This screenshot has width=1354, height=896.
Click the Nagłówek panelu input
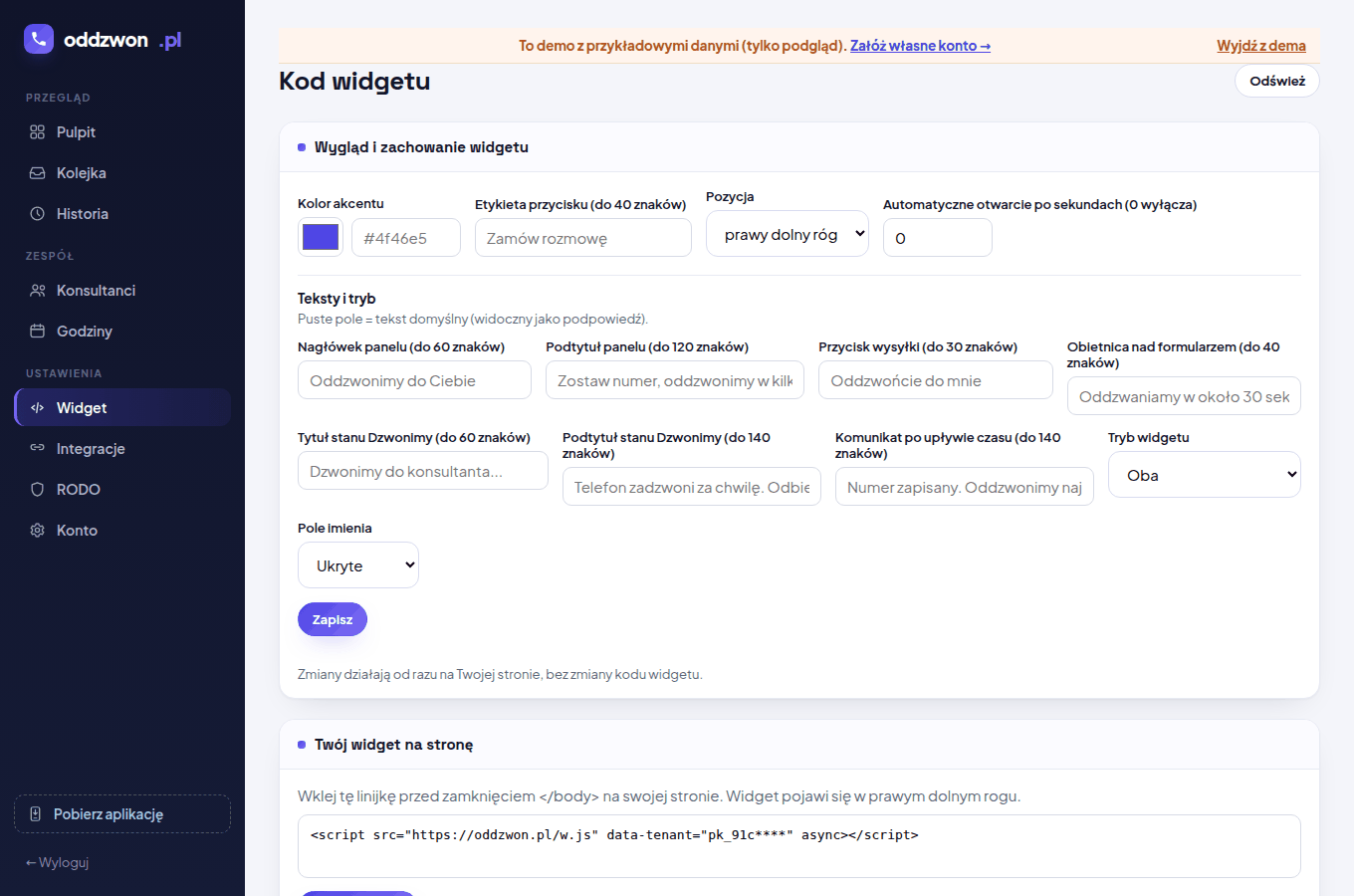[x=414, y=380]
